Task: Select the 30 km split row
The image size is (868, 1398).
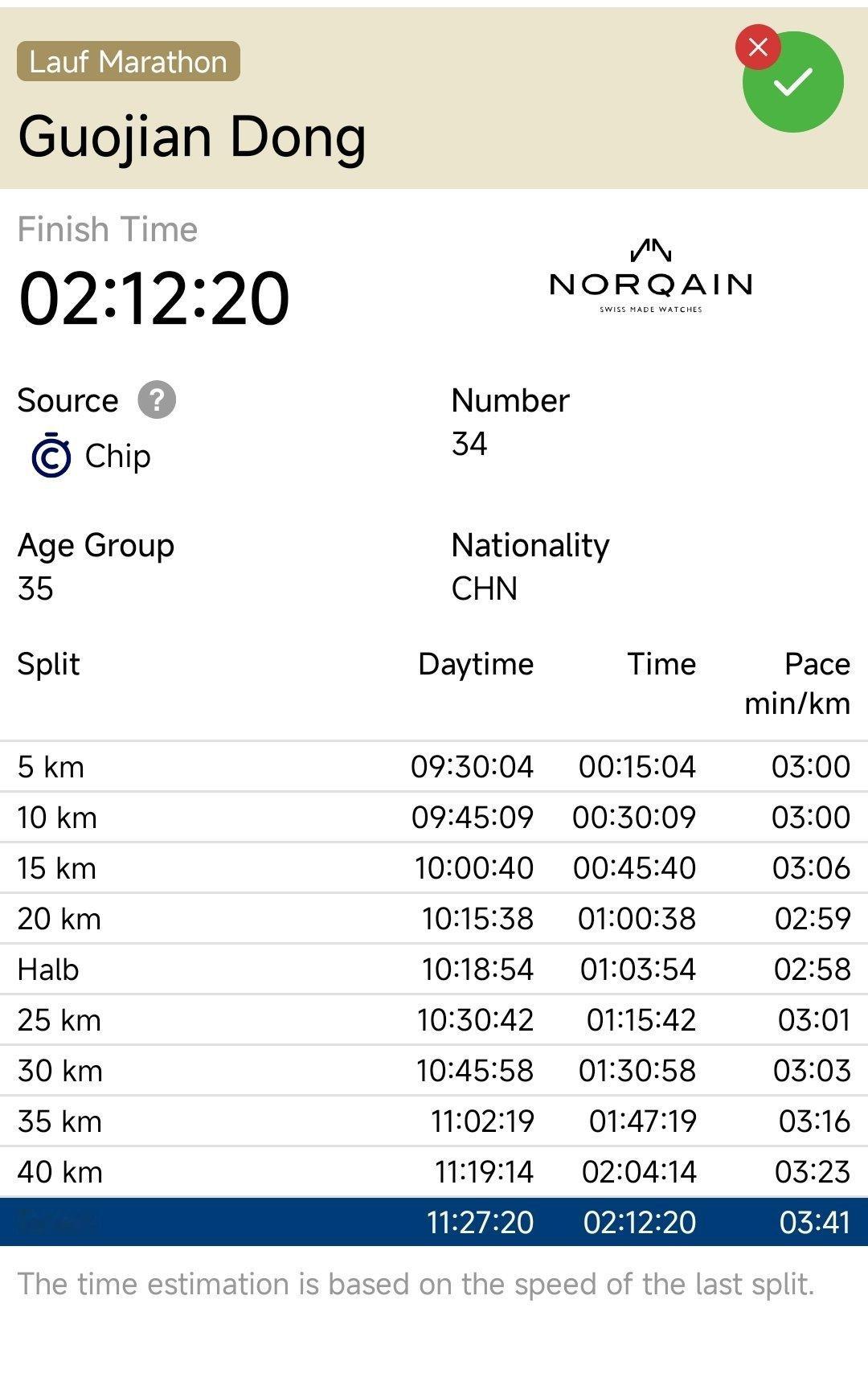Action: tap(434, 1070)
